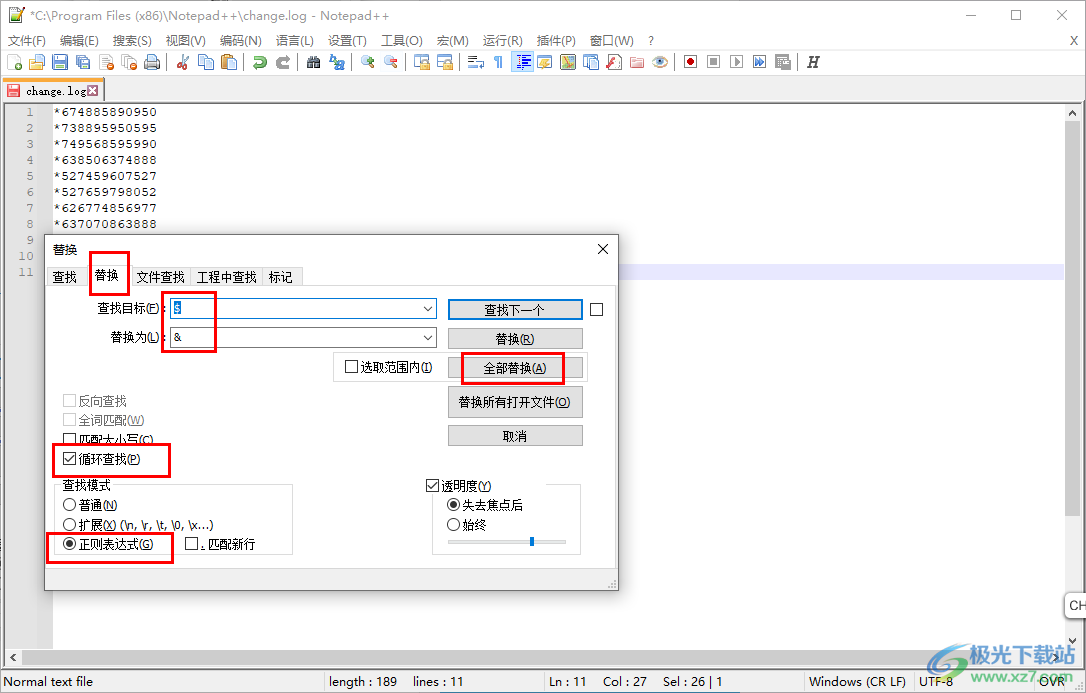The image size is (1086, 693).
Task: Click 取消 to dismiss the dialog
Action: pos(515,436)
